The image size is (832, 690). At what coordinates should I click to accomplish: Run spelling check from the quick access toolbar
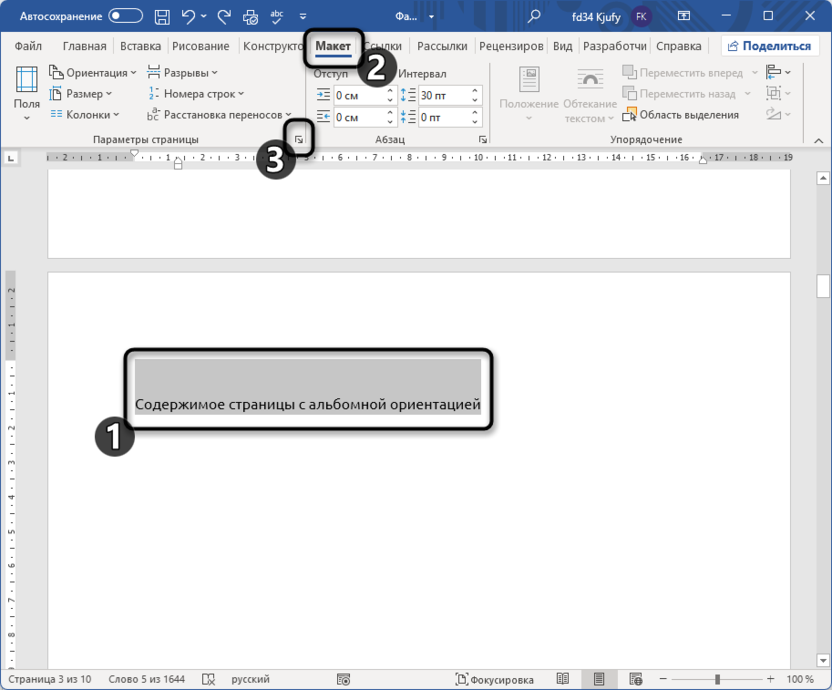276,17
